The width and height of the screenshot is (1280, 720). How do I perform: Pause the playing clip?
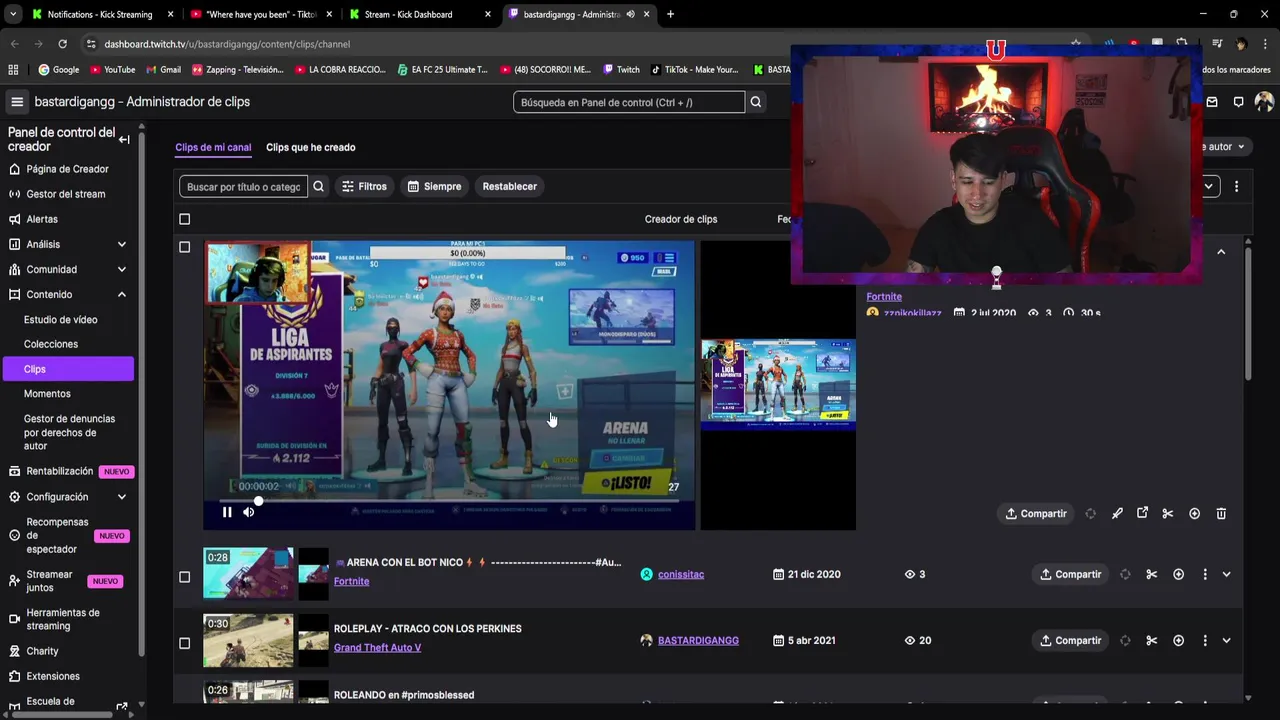[x=227, y=512]
